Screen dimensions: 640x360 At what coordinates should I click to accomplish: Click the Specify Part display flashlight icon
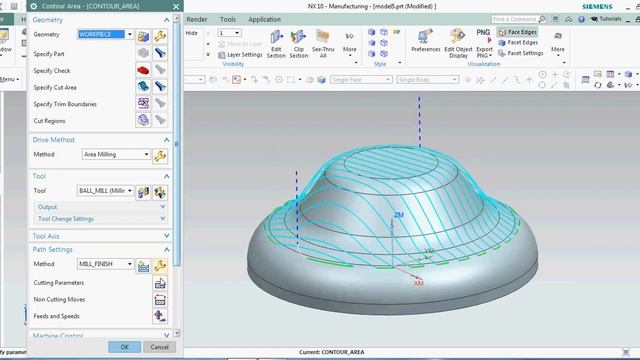(x=160, y=53)
